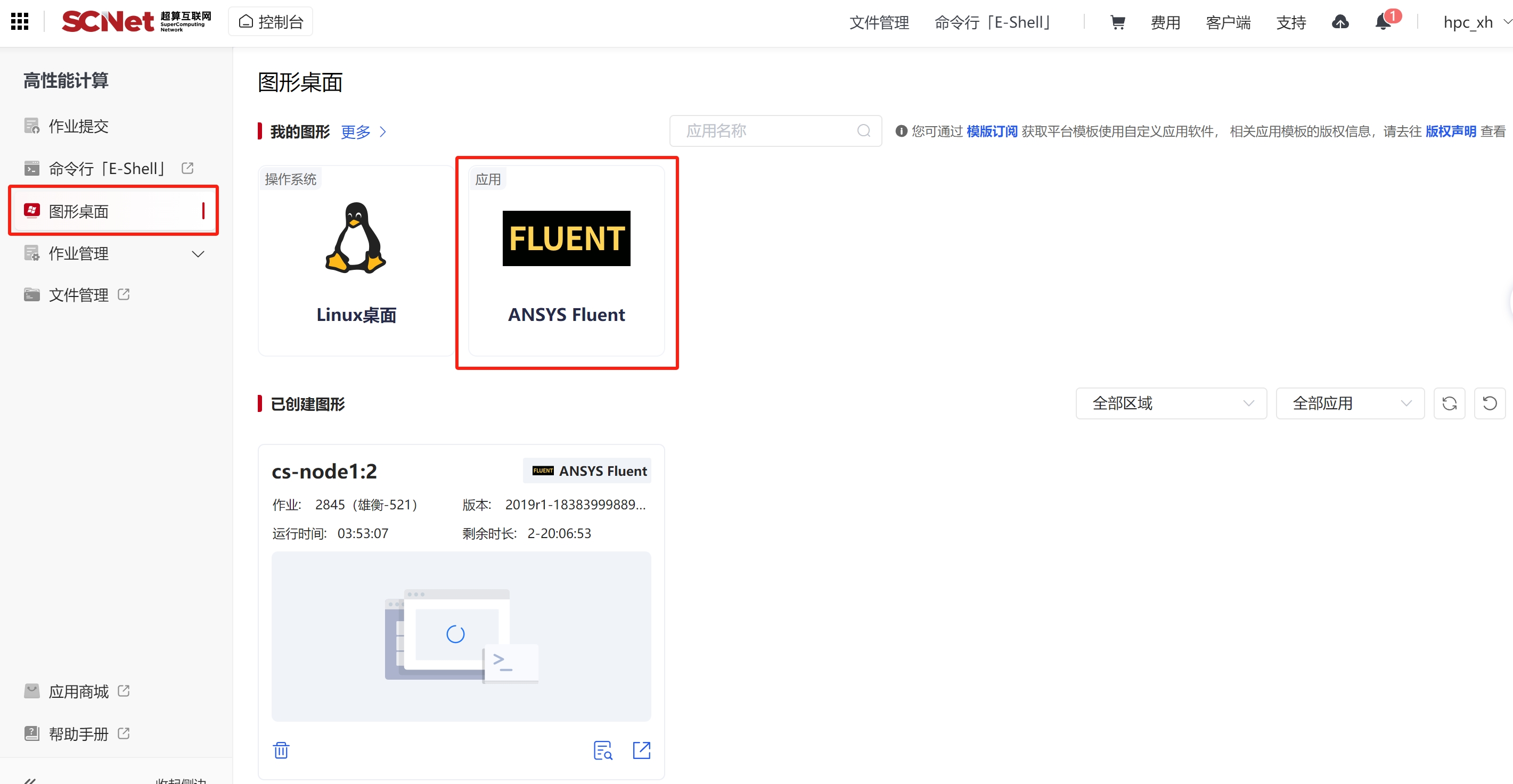
Task: Open 文件管理 in sidebar
Action: (78, 294)
